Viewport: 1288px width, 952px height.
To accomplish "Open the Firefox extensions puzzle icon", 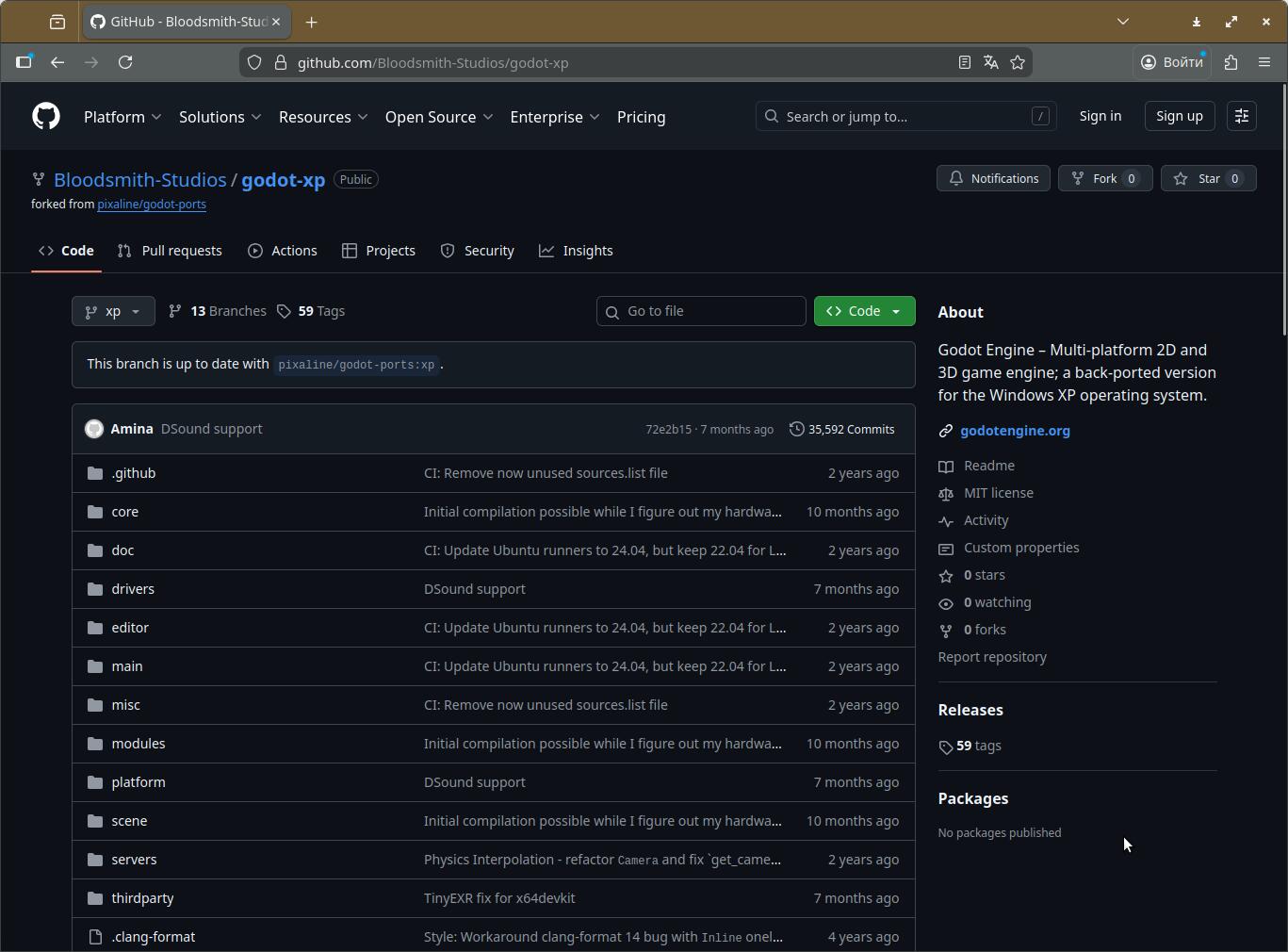I will 1231,62.
